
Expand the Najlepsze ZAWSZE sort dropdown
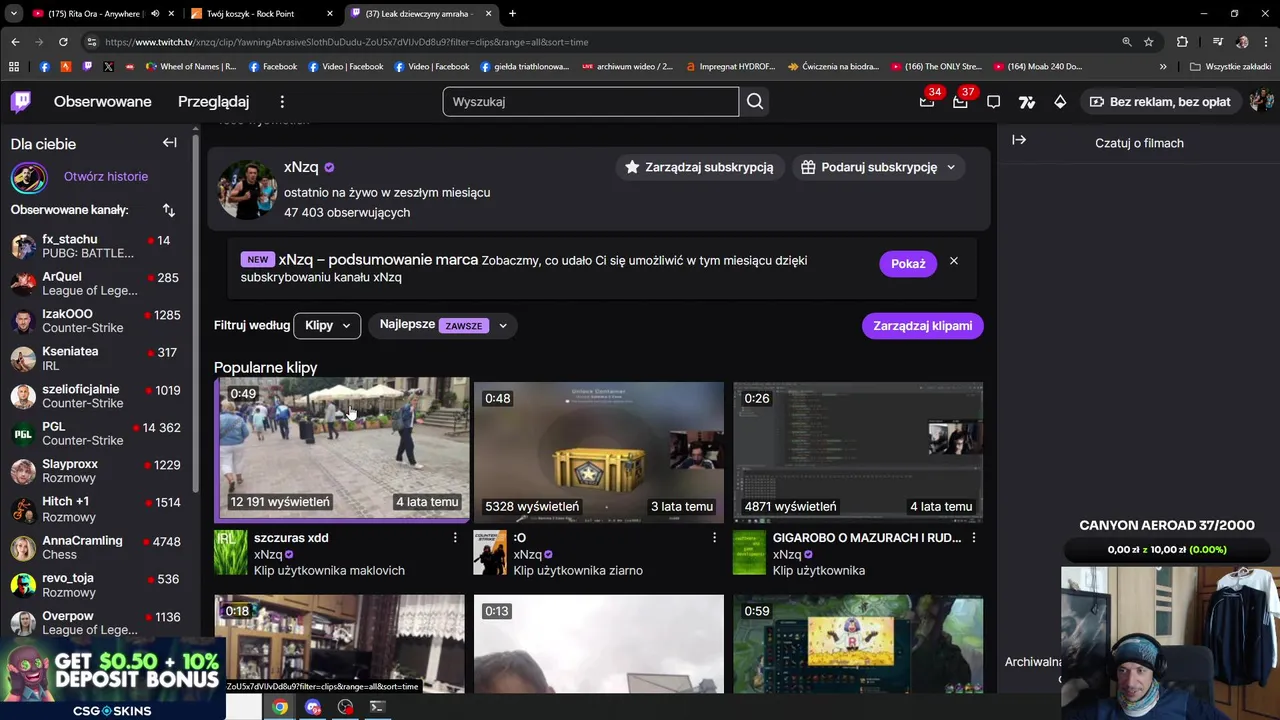pyautogui.click(x=444, y=325)
